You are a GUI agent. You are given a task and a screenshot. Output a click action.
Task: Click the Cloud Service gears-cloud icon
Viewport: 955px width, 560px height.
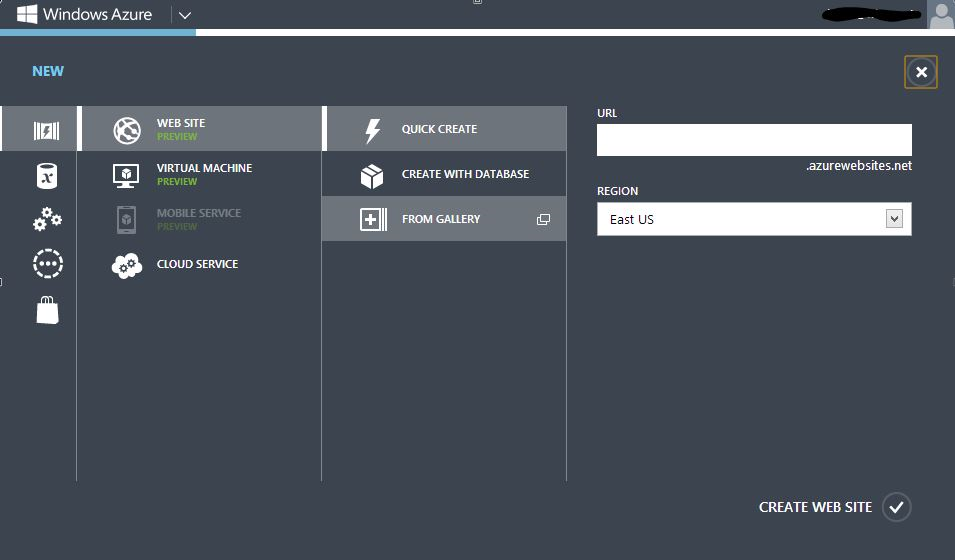(127, 266)
